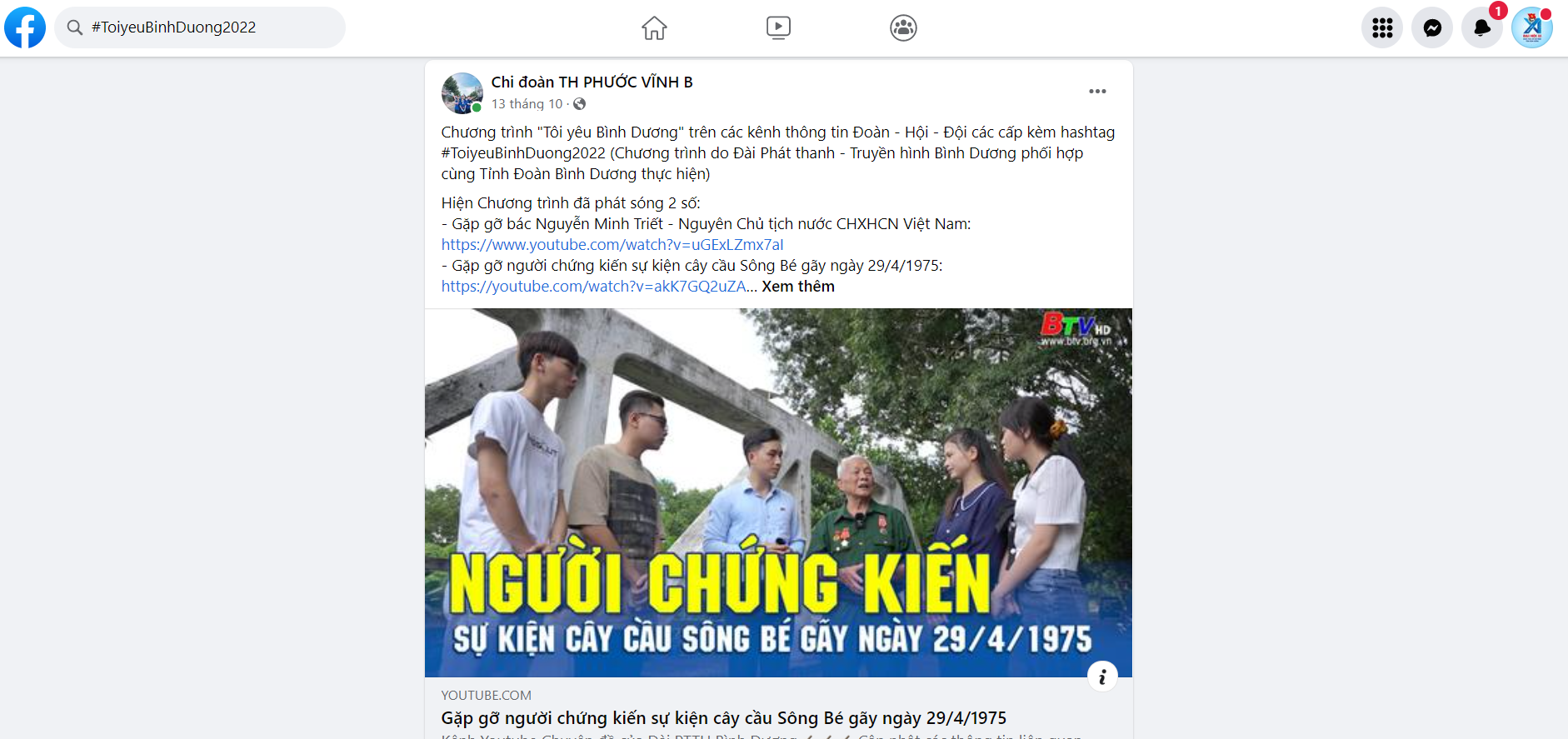The height and width of the screenshot is (739, 1568).
Task: Open the three-dot post options menu
Action: (x=1097, y=92)
